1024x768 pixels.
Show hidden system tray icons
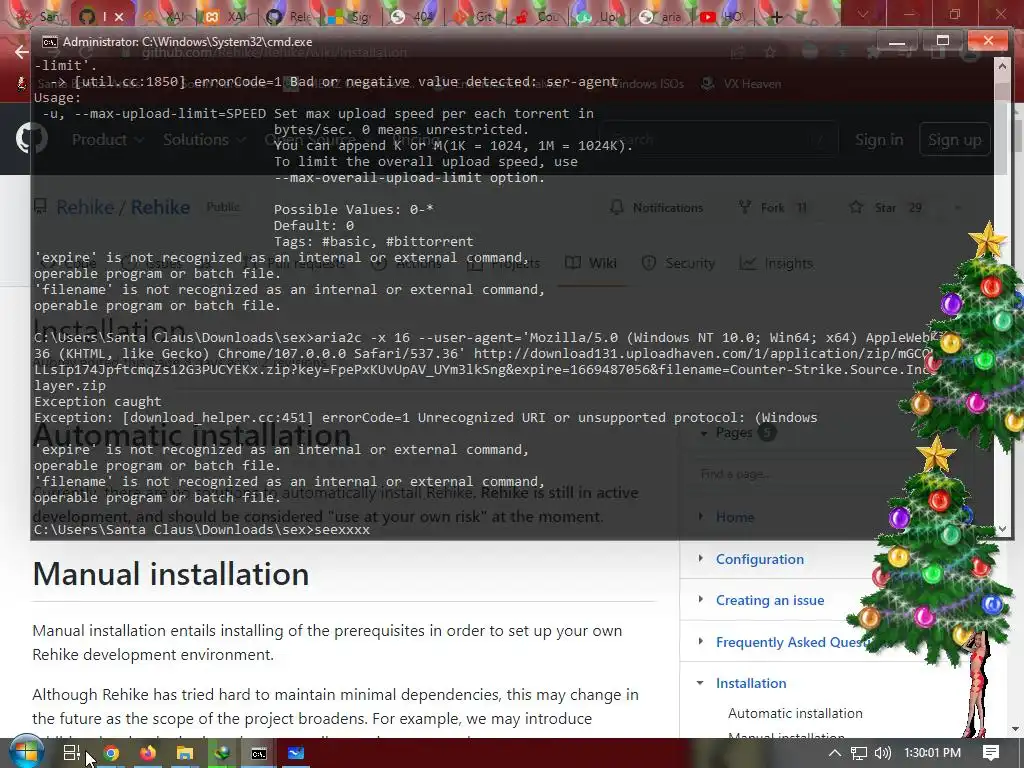835,753
